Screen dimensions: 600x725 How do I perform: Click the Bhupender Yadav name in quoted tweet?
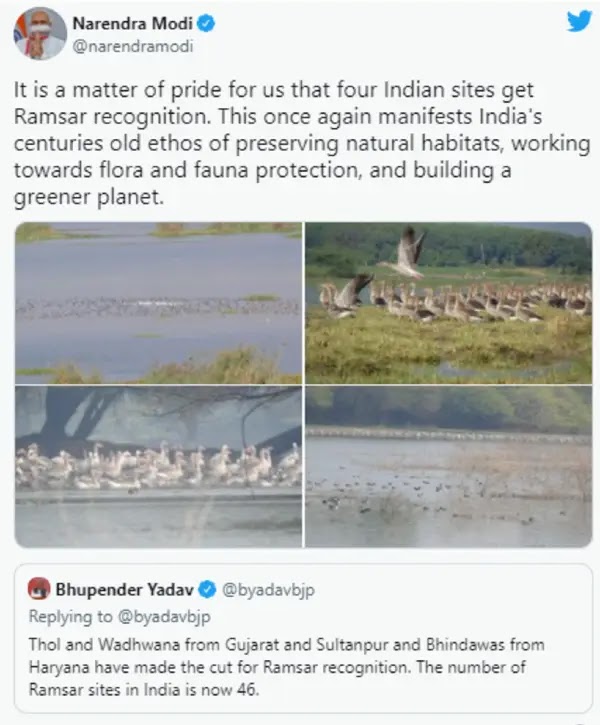click(124, 590)
